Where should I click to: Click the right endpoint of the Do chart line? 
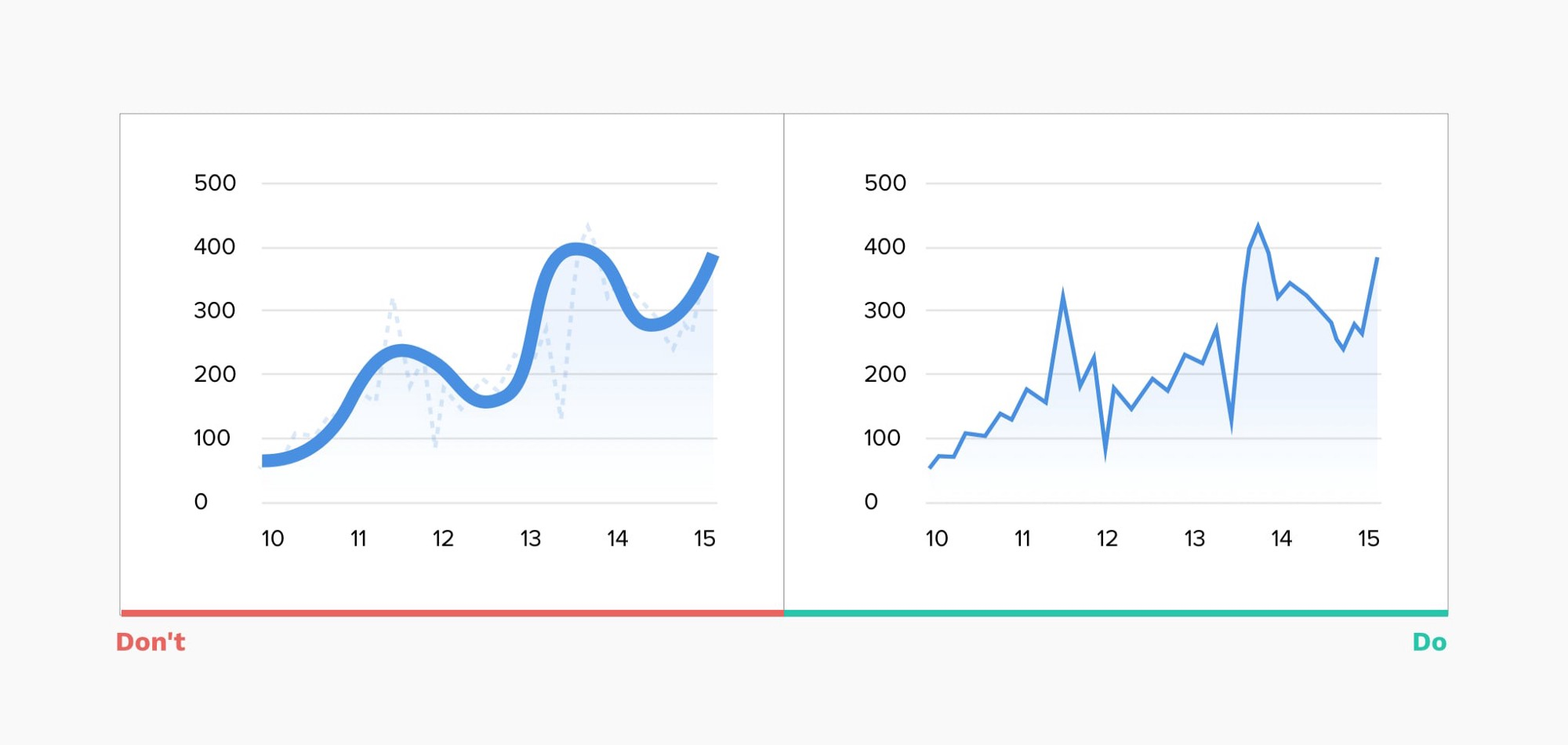(x=1377, y=258)
